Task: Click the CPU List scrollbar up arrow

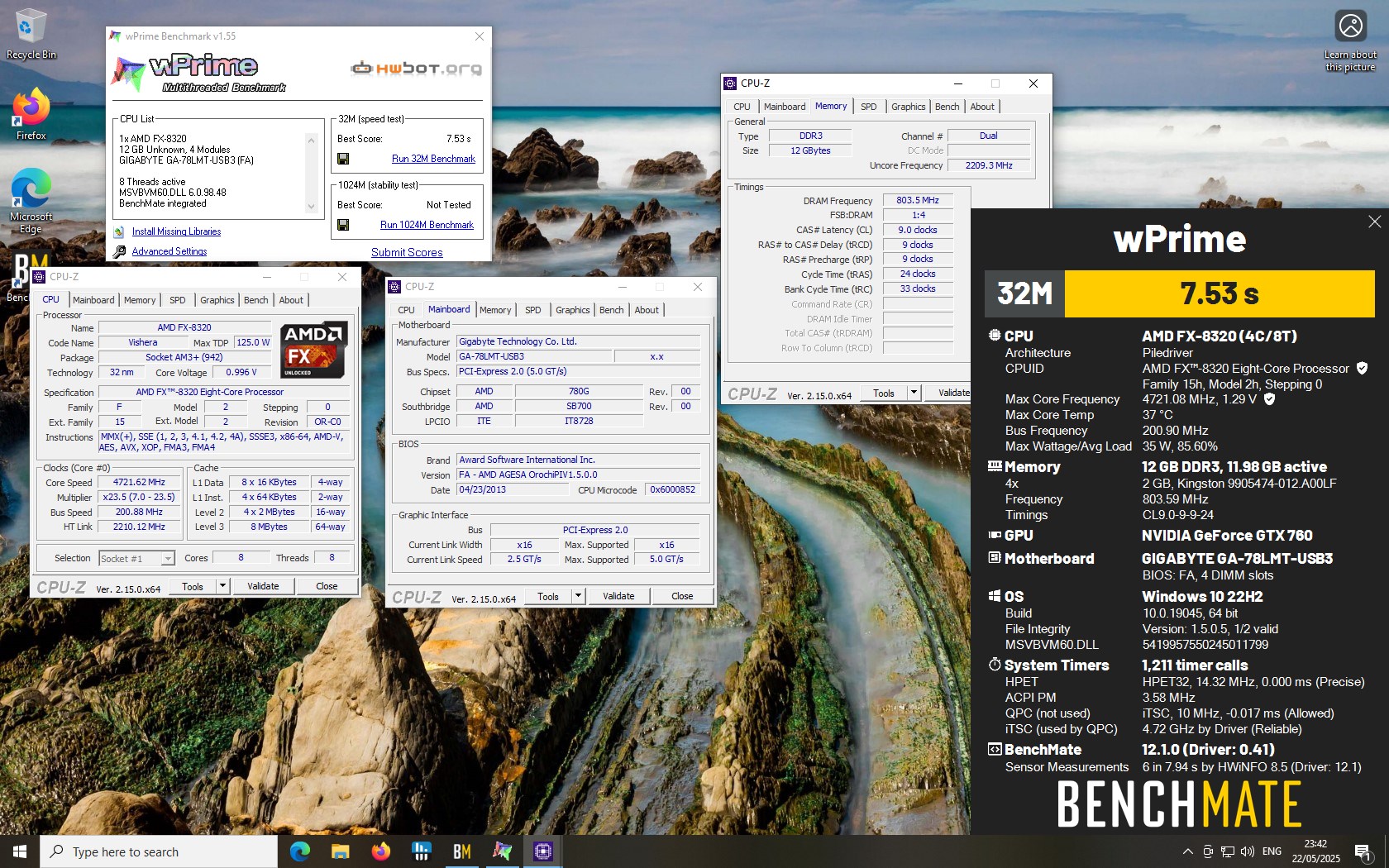Action: click(x=311, y=140)
